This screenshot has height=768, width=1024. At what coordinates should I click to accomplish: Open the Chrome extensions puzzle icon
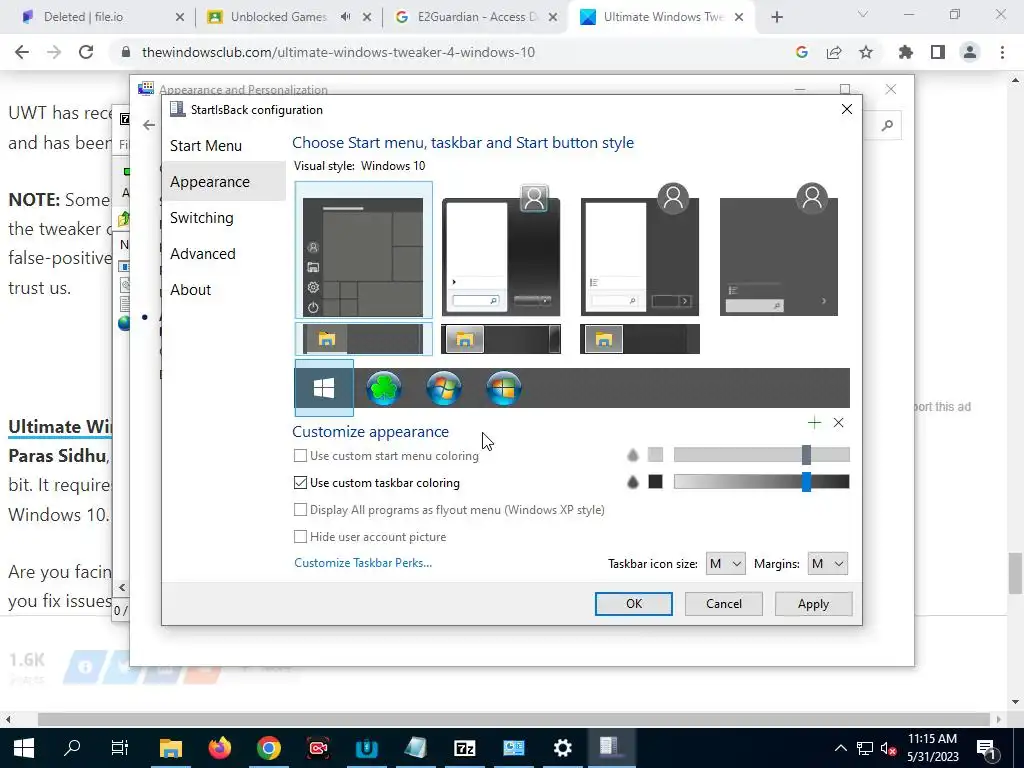905,52
